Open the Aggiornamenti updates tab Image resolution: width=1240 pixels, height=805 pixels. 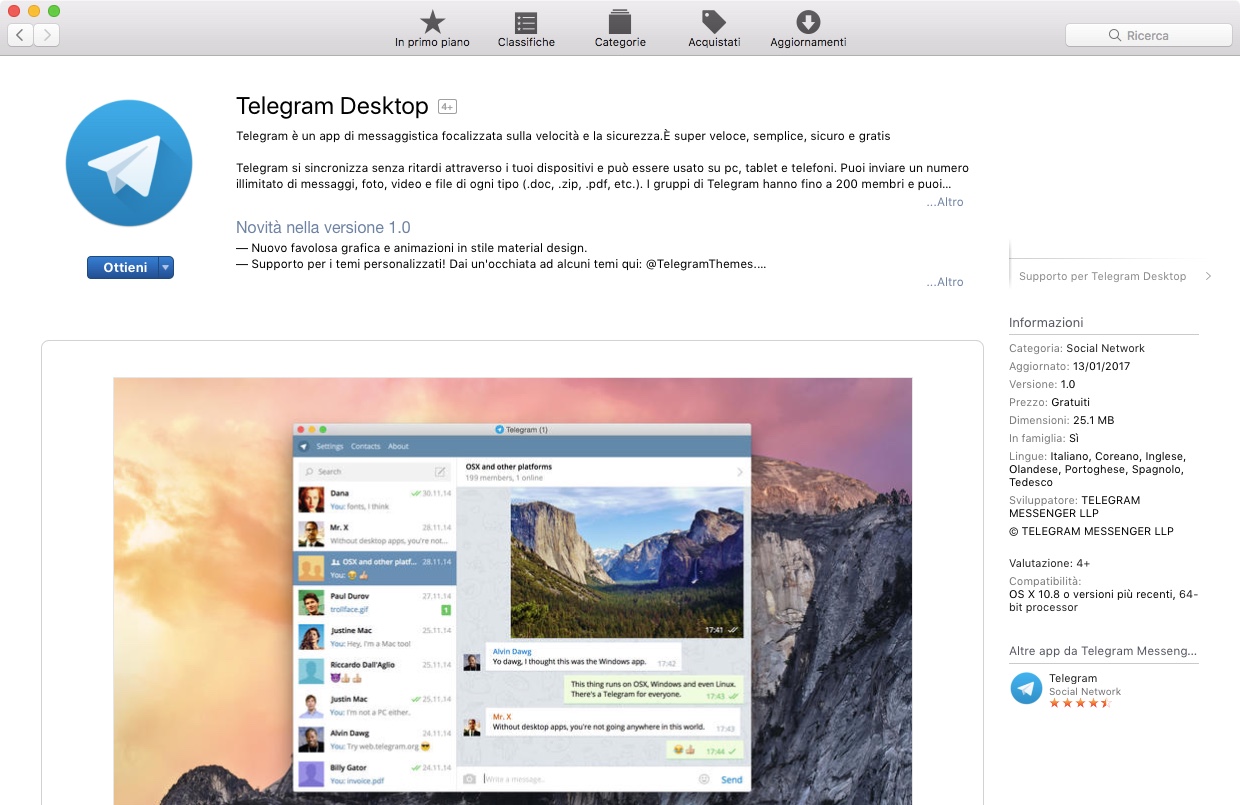(808, 29)
